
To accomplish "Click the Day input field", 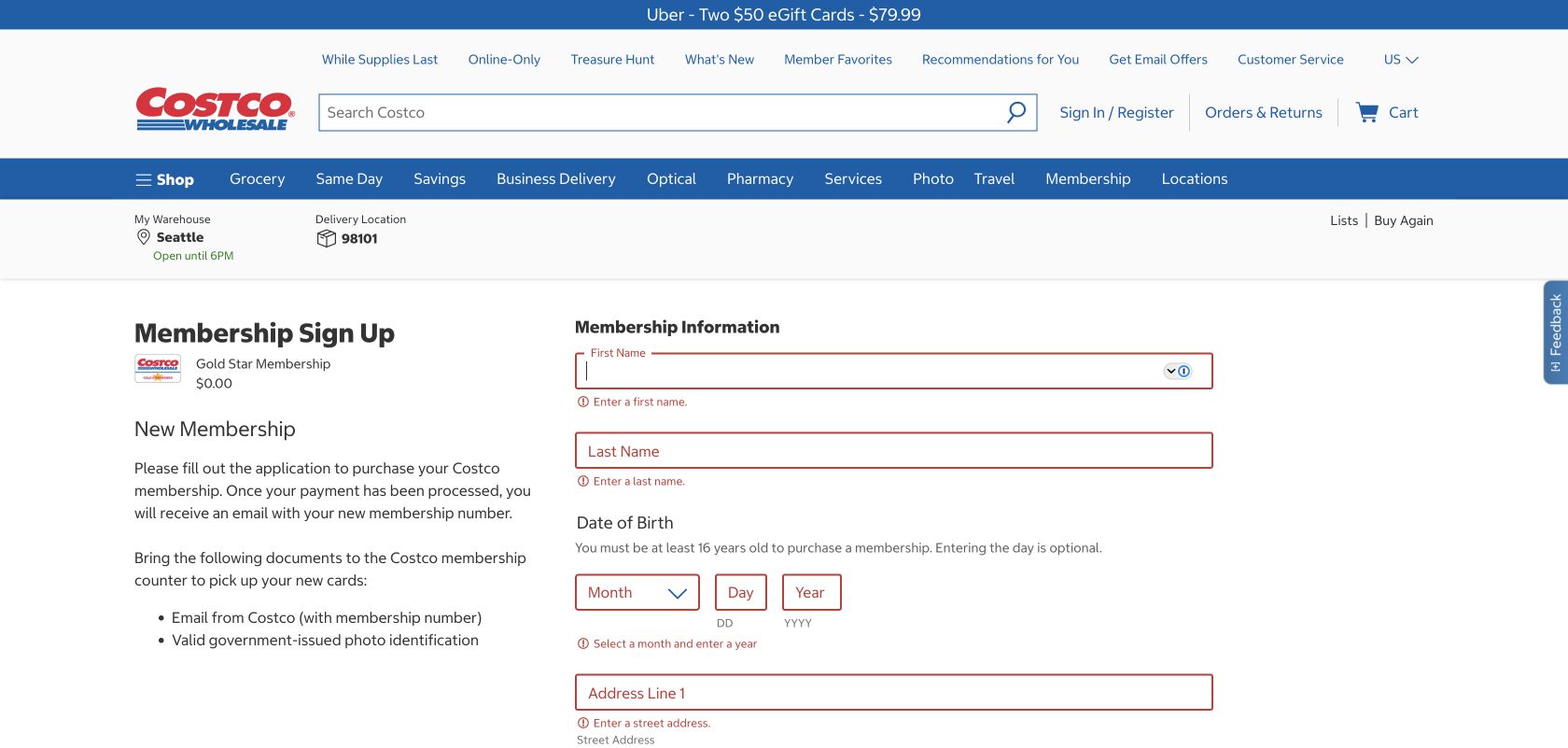I will click(741, 592).
